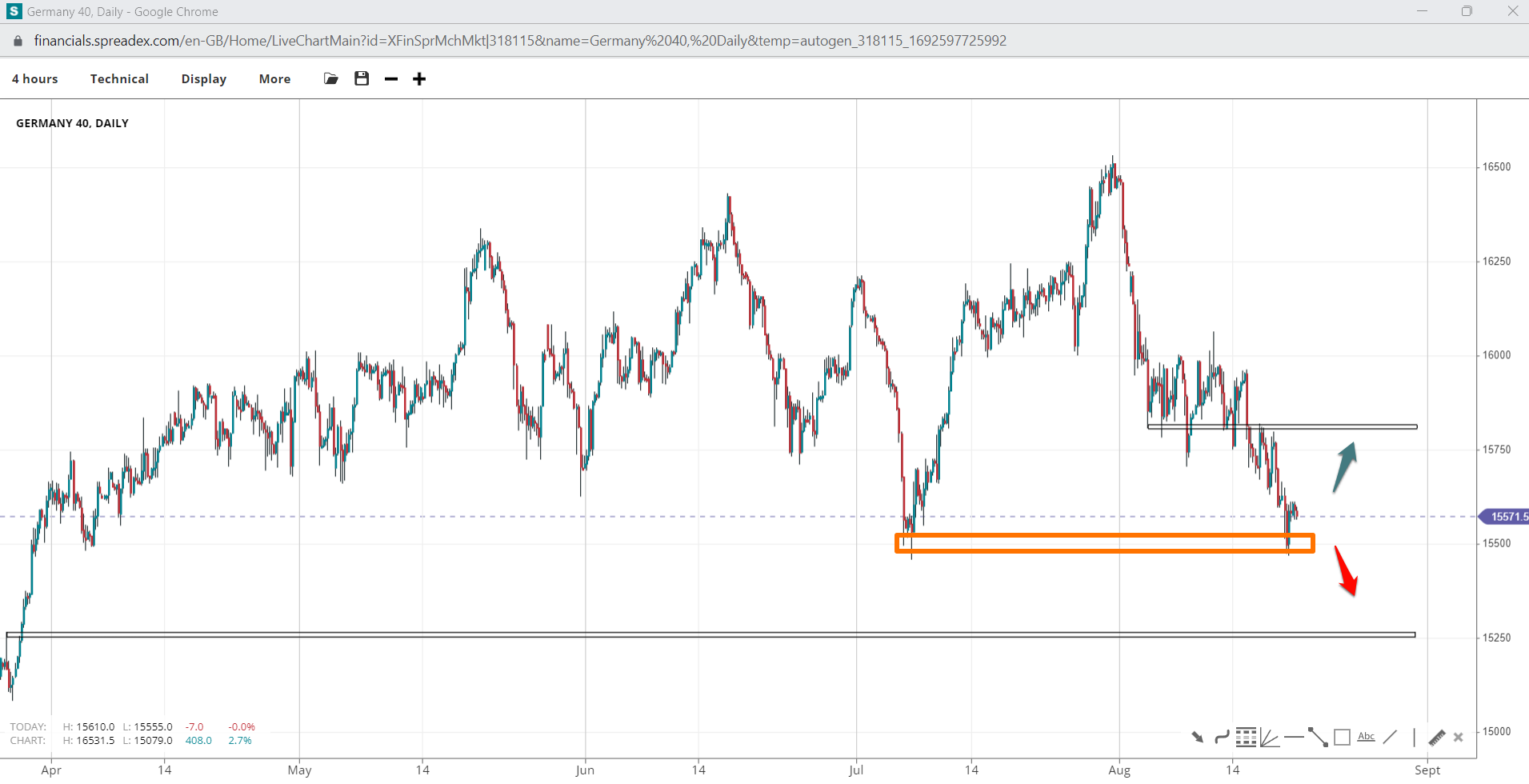
Task: Select the Abc text annotation tool
Action: [x=1367, y=737]
